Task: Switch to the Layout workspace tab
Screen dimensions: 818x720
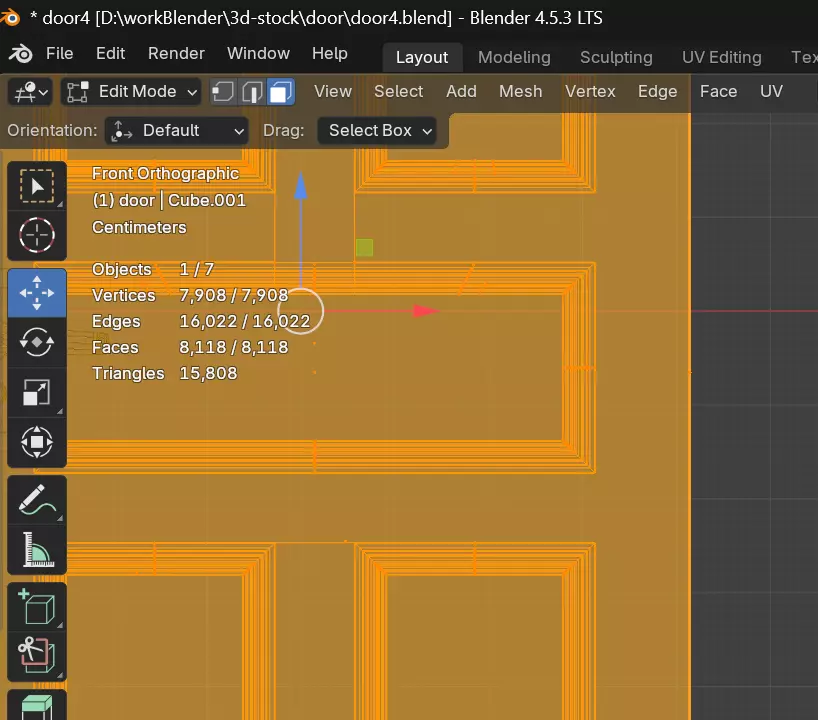Action: 422,57
